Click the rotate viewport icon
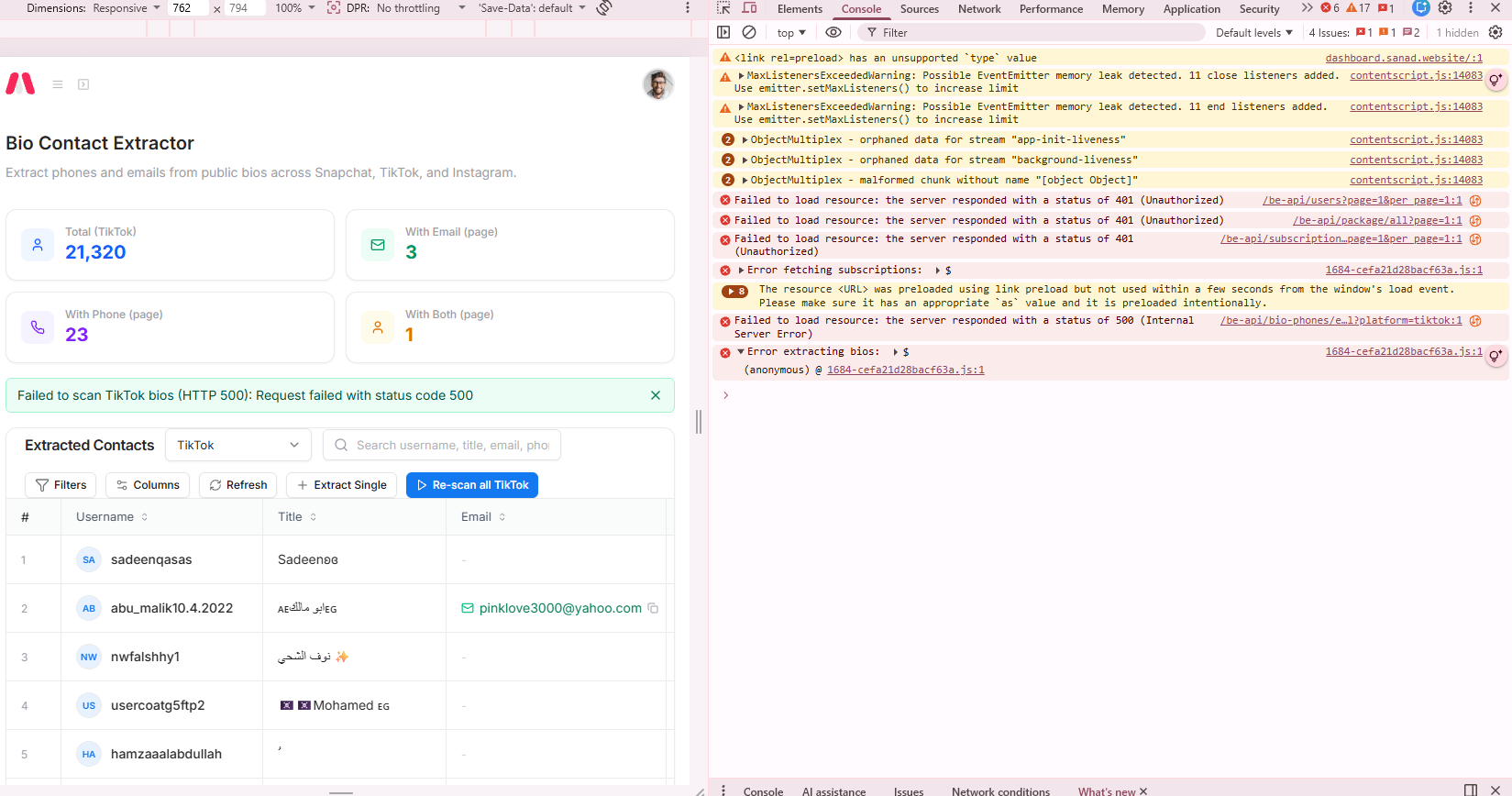This screenshot has width=1512, height=796. [604, 8]
